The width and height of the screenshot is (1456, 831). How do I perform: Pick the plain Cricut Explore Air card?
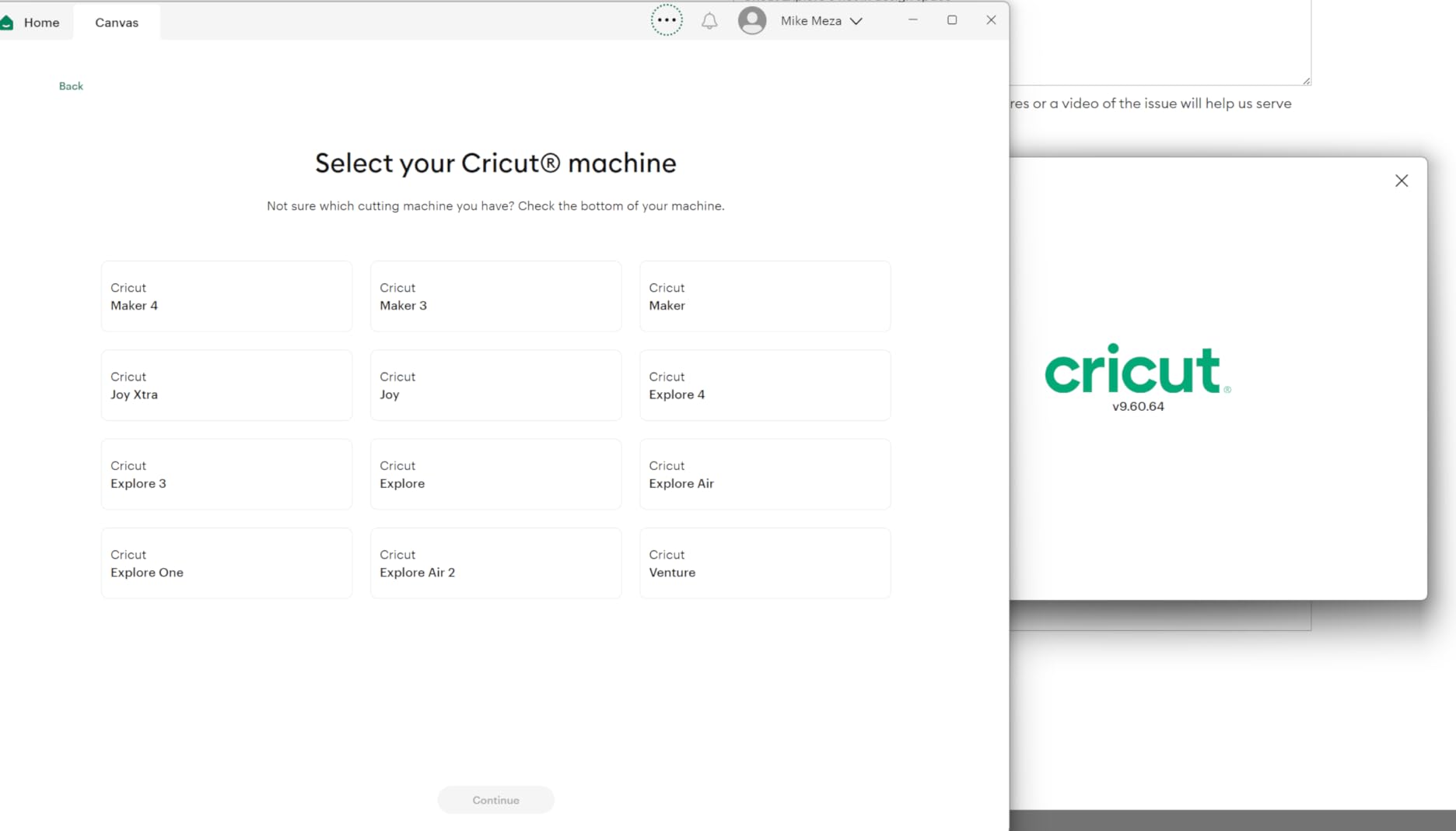[765, 475]
